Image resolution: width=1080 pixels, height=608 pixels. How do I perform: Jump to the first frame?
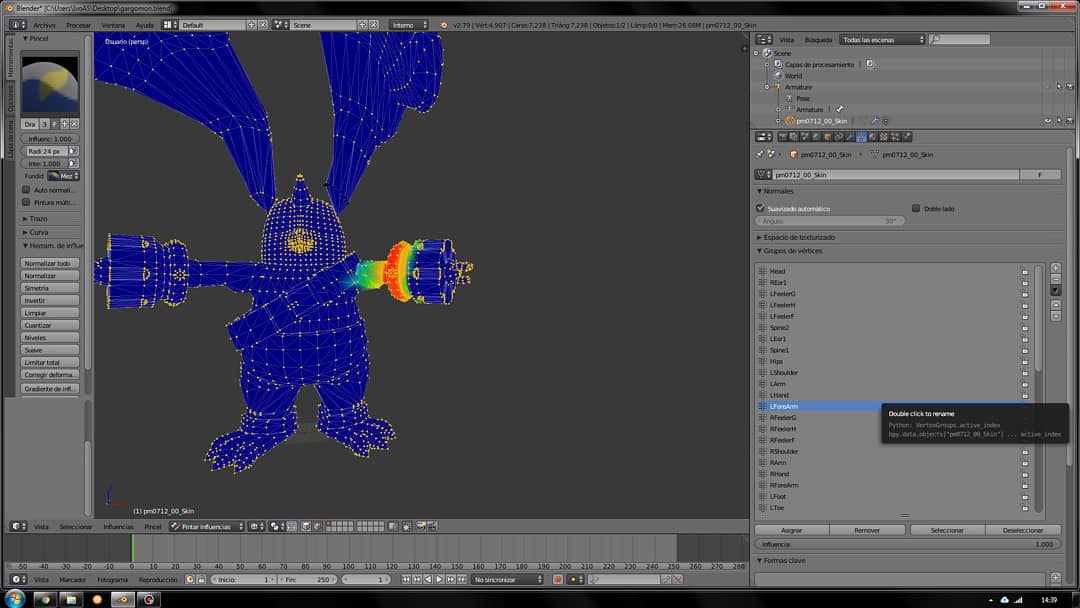(406, 580)
